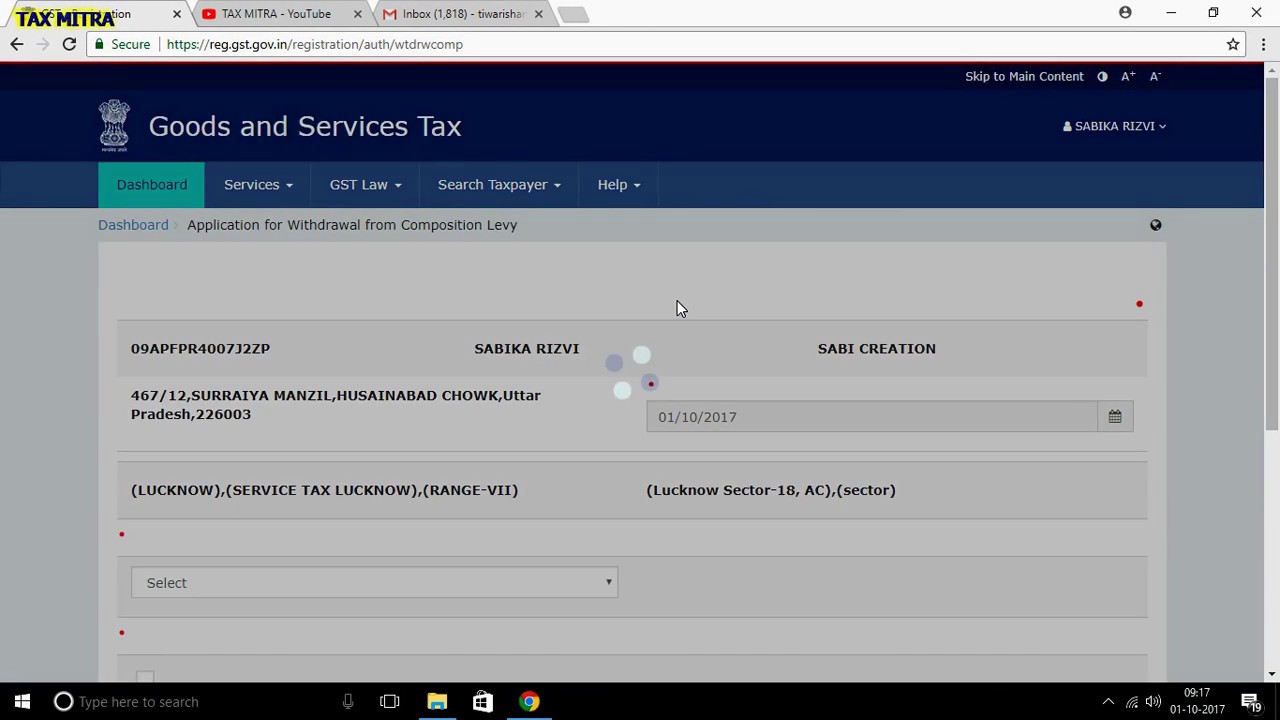
Task: Open the notification center icon
Action: pos(1251,702)
